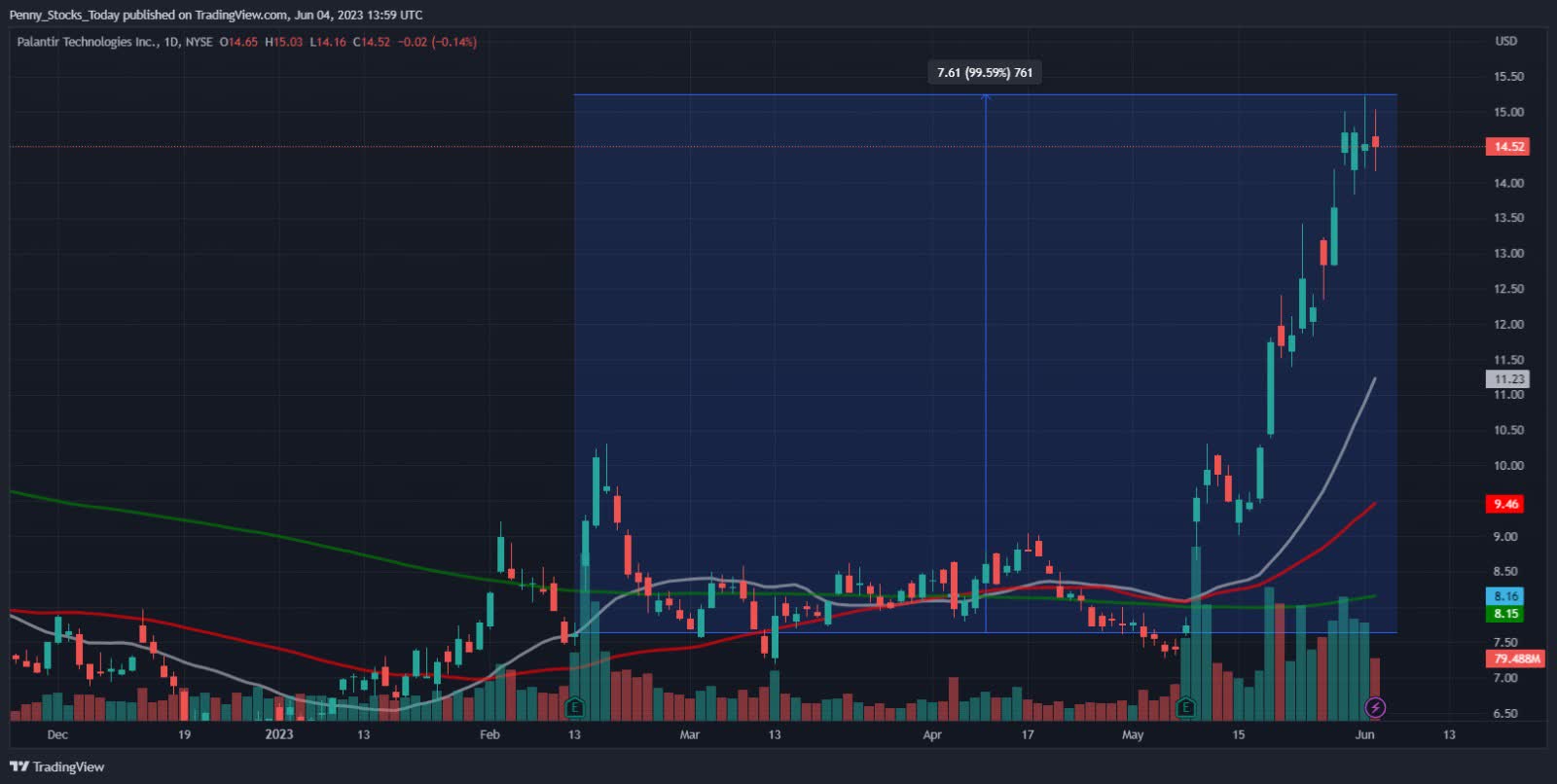The height and width of the screenshot is (784, 1557).
Task: Click the high value H15.03
Action: pos(284,42)
